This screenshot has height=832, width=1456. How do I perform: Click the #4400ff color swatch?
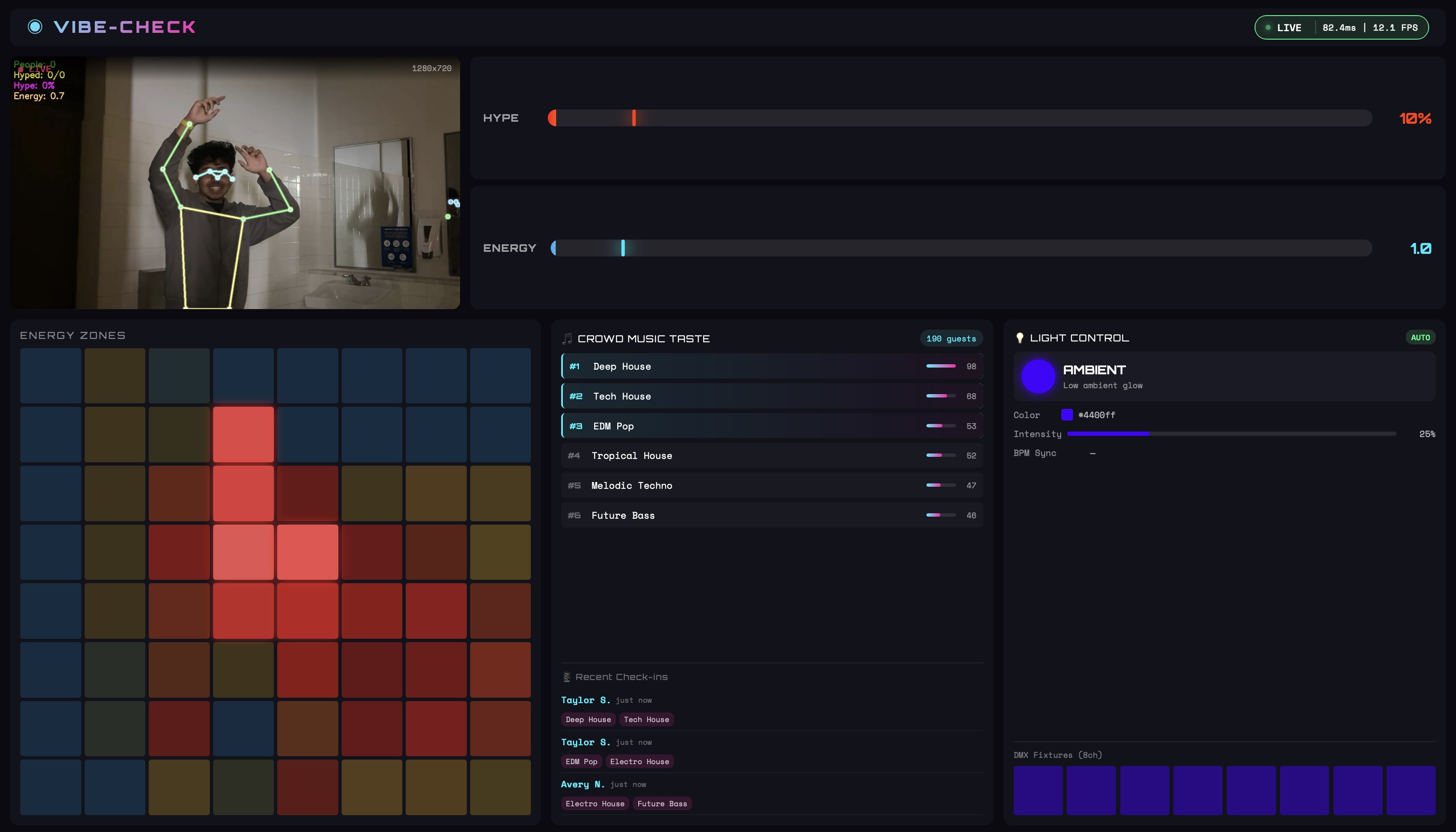pos(1067,415)
